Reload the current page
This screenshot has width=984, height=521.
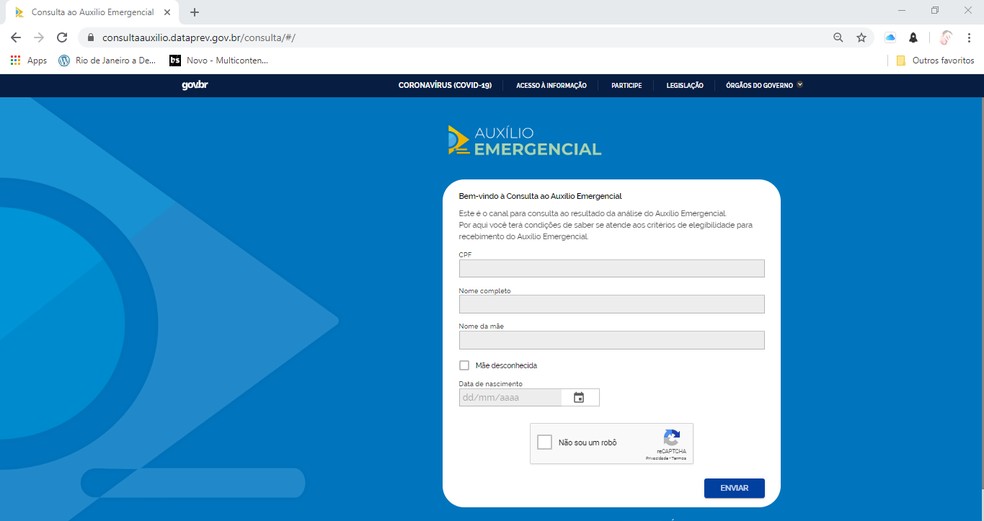tap(62, 38)
